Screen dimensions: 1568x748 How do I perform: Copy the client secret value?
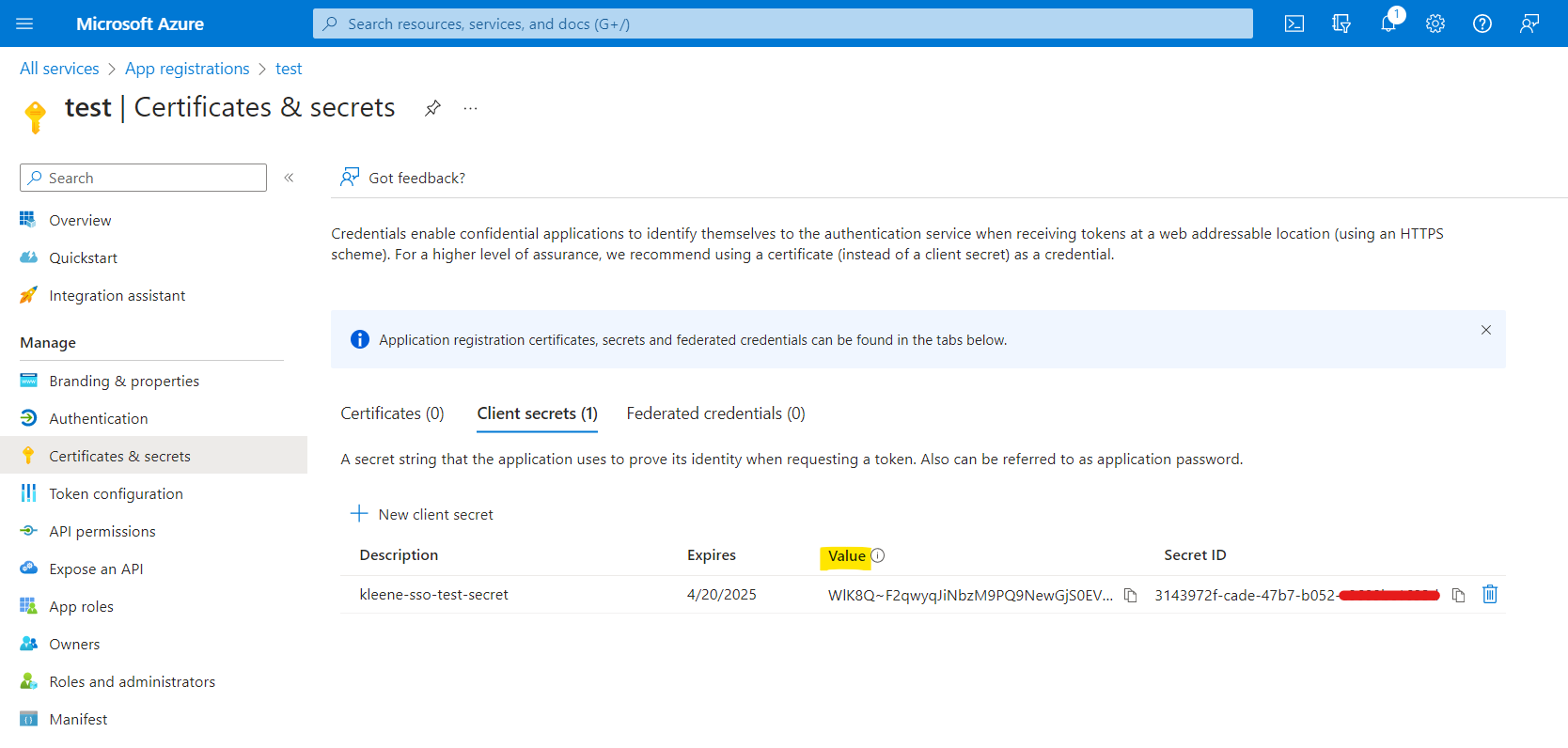tap(1131, 596)
